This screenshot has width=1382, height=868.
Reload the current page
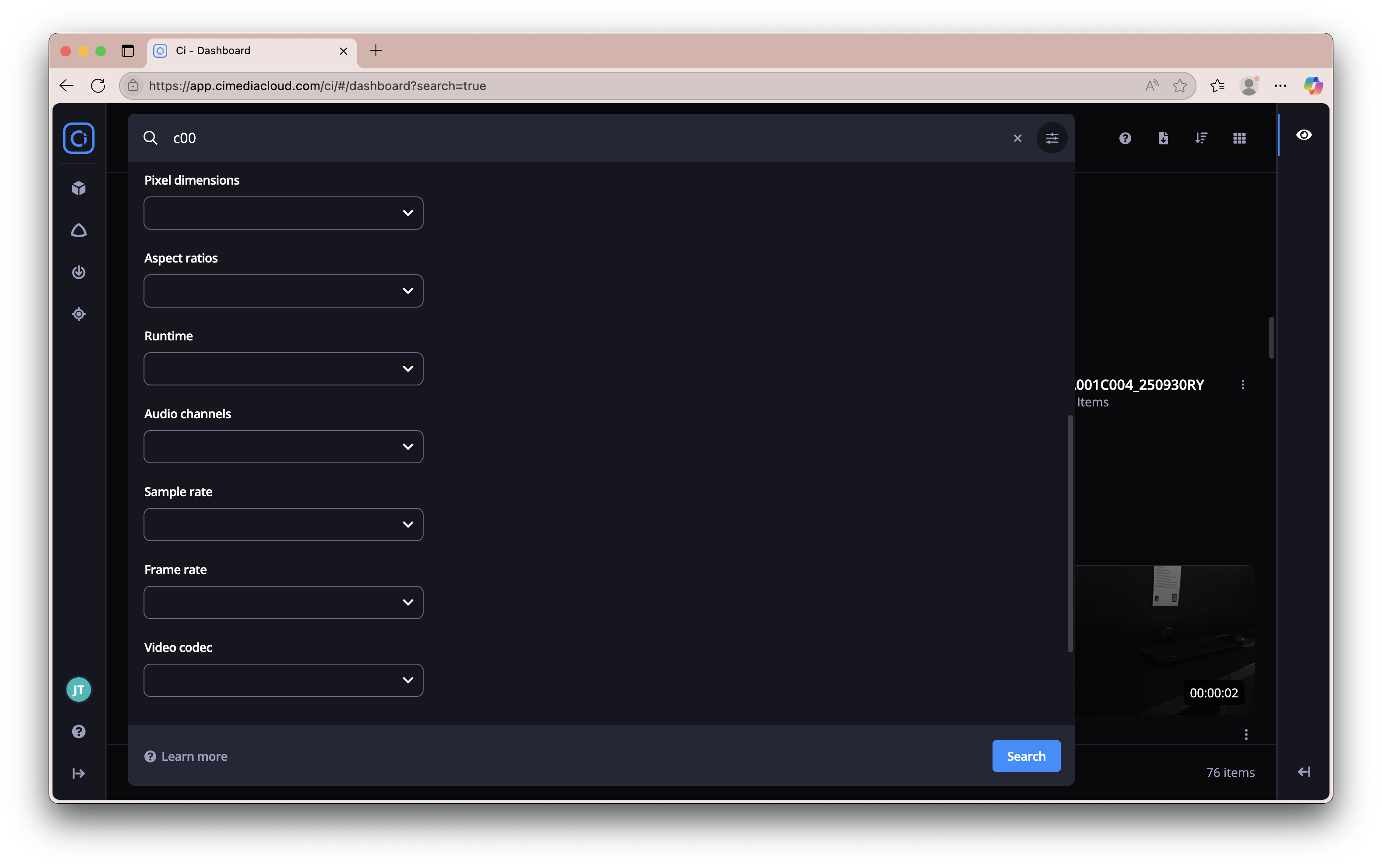tap(98, 85)
